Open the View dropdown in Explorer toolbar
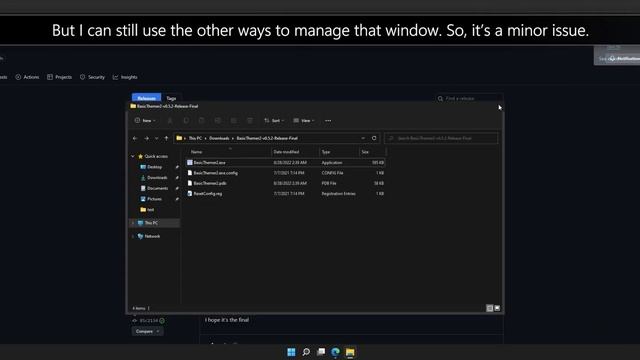Viewport: 640px width, 360px height. (304, 120)
